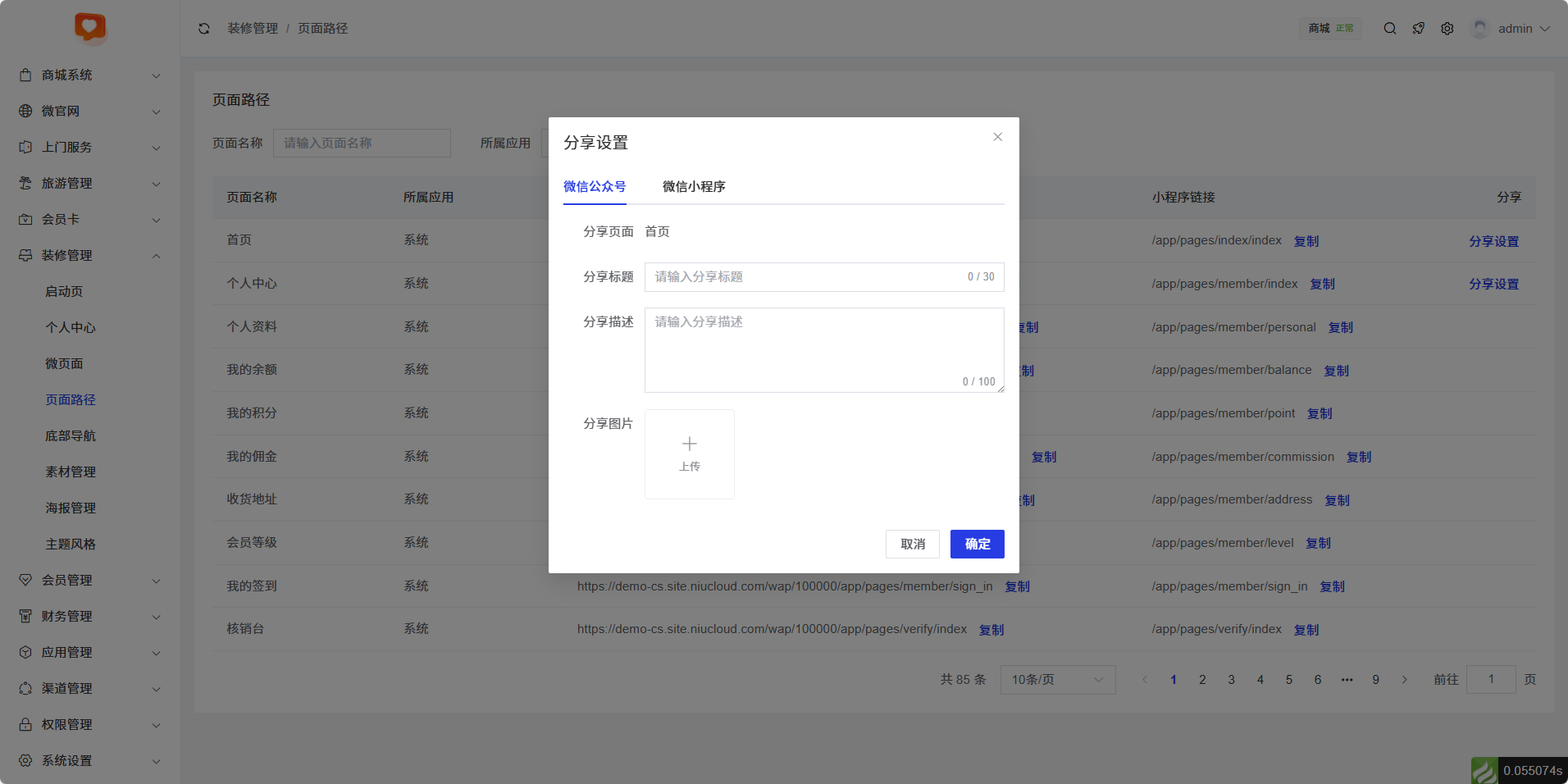Viewport: 1568px width, 784px height.
Task: Click the 微官网 globe icon in sidebar
Action: (x=25, y=112)
